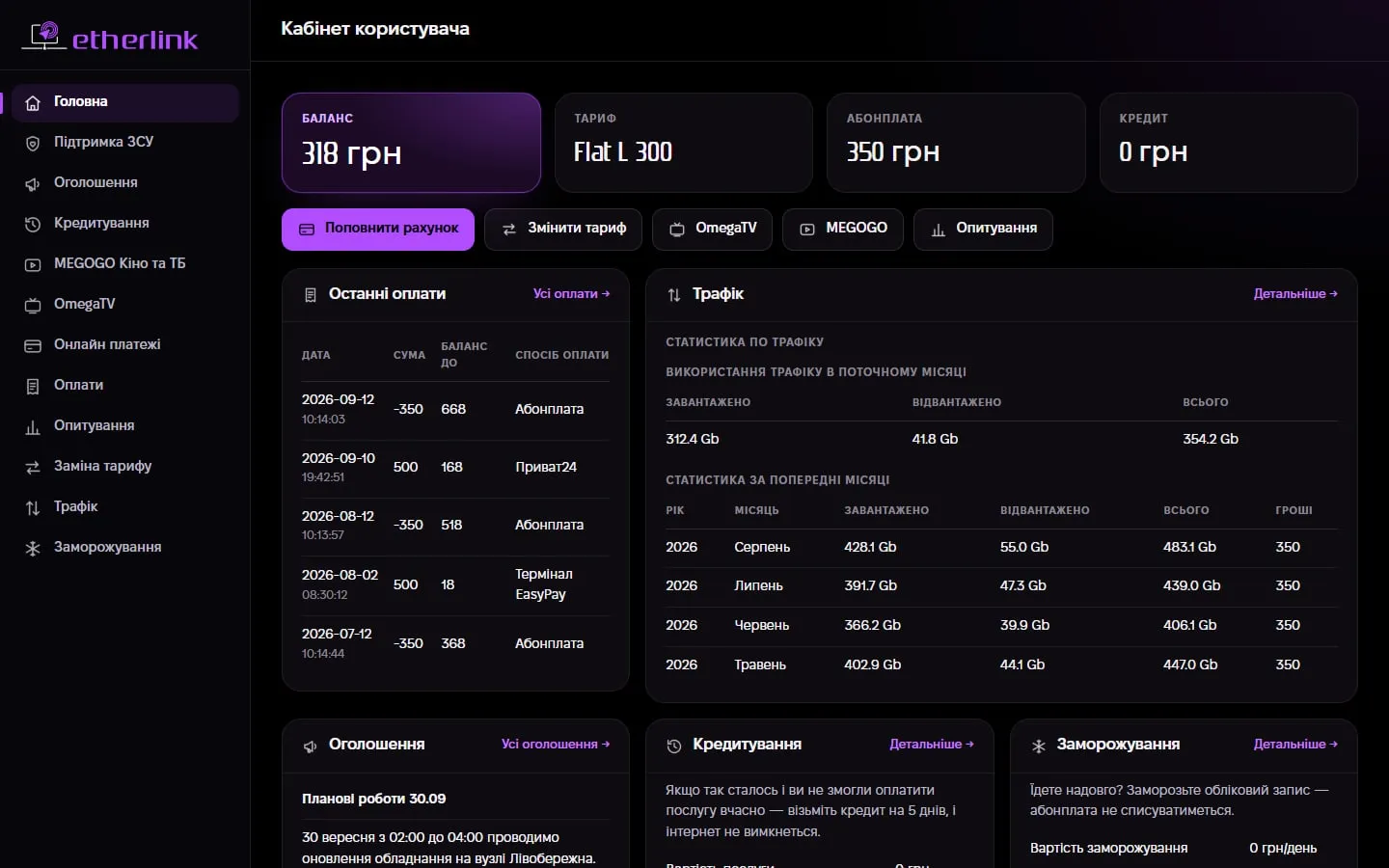Click the arrows icon in Трафік panel header

click(x=674, y=295)
